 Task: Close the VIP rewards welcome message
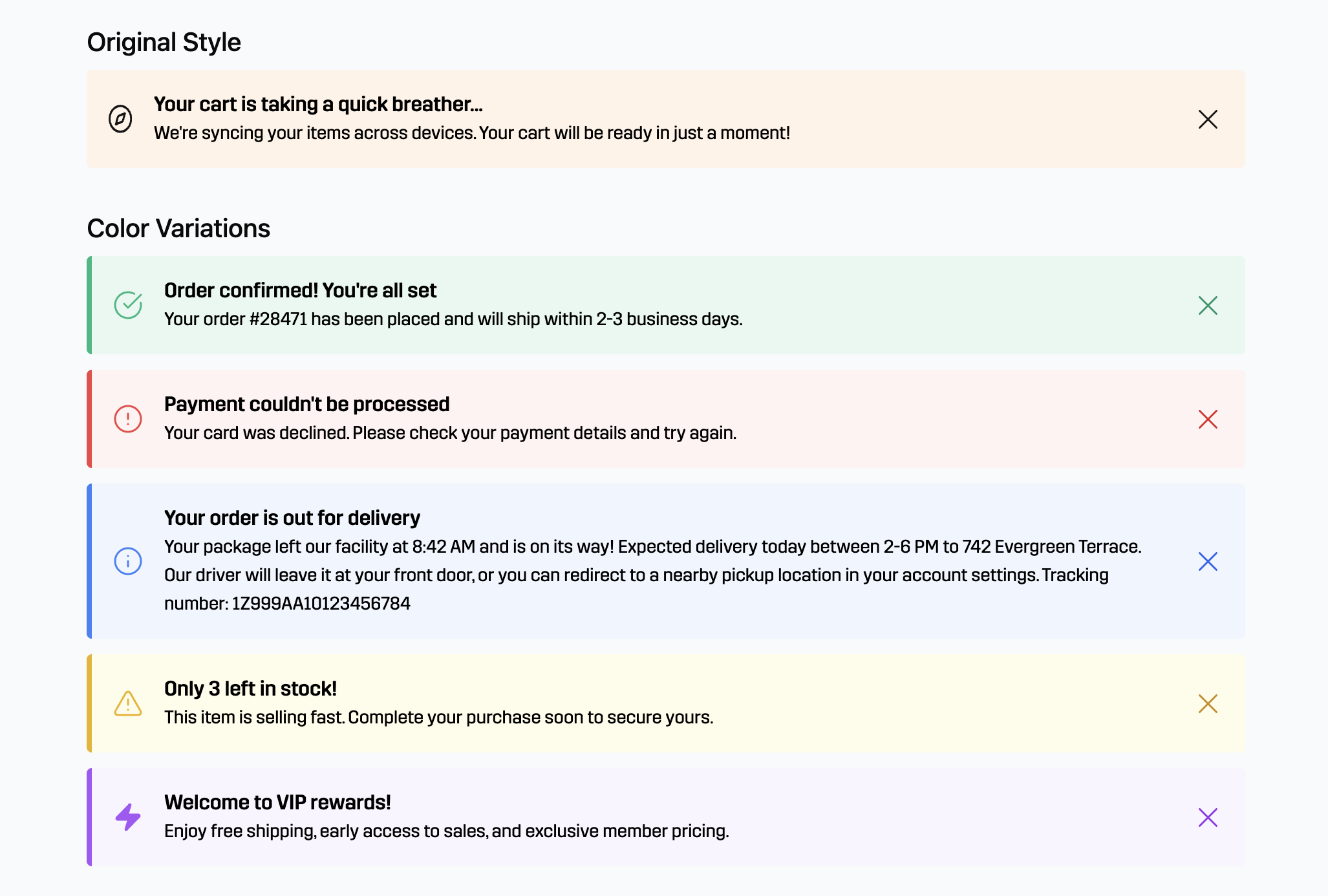(x=1208, y=817)
